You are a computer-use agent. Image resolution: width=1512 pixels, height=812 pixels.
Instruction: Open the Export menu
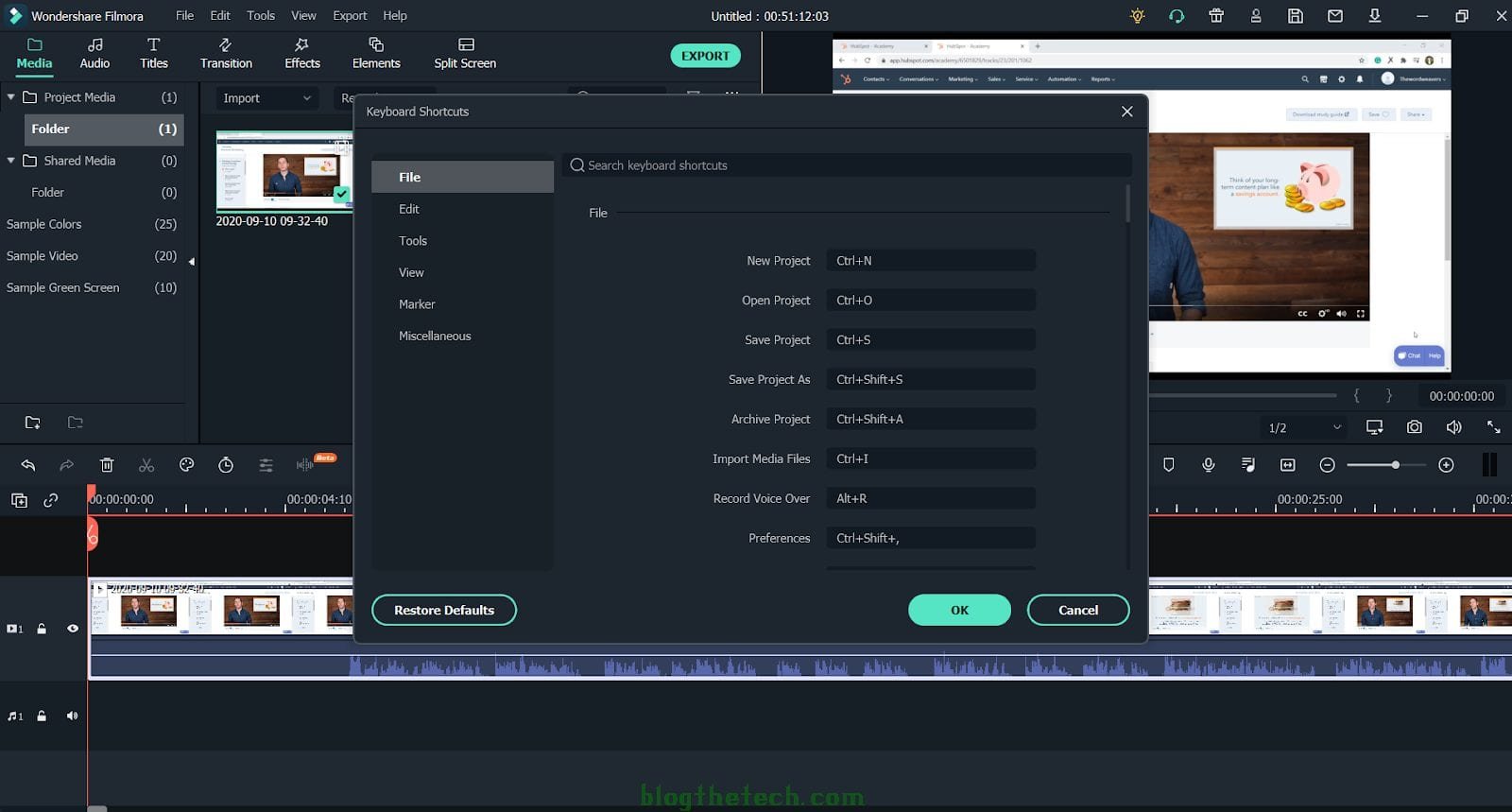point(349,15)
